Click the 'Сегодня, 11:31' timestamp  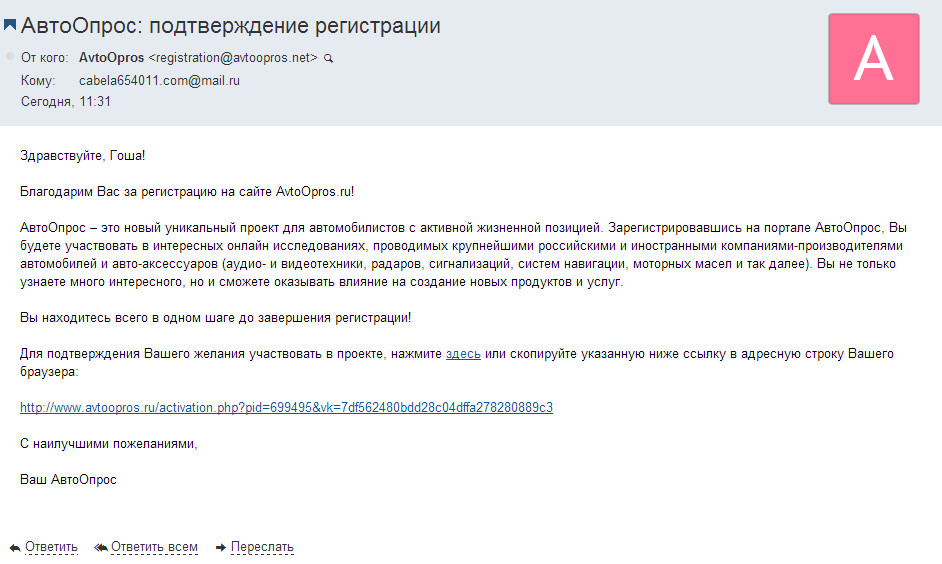(x=65, y=102)
